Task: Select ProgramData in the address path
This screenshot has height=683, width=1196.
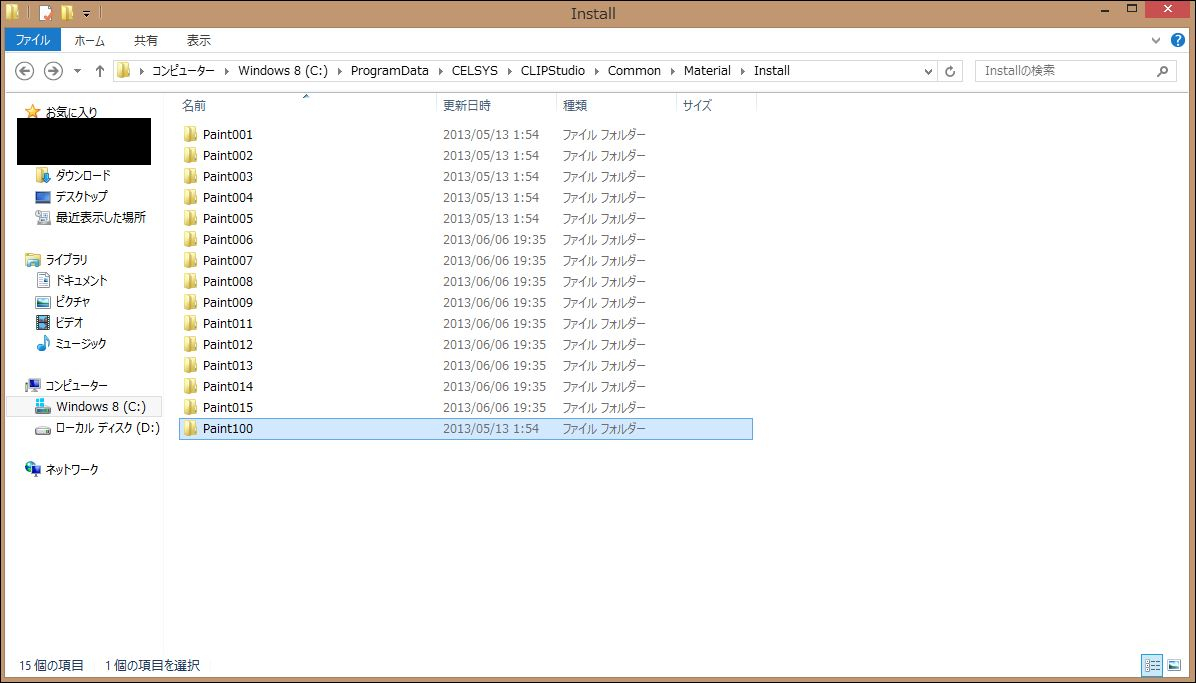Action: point(390,71)
